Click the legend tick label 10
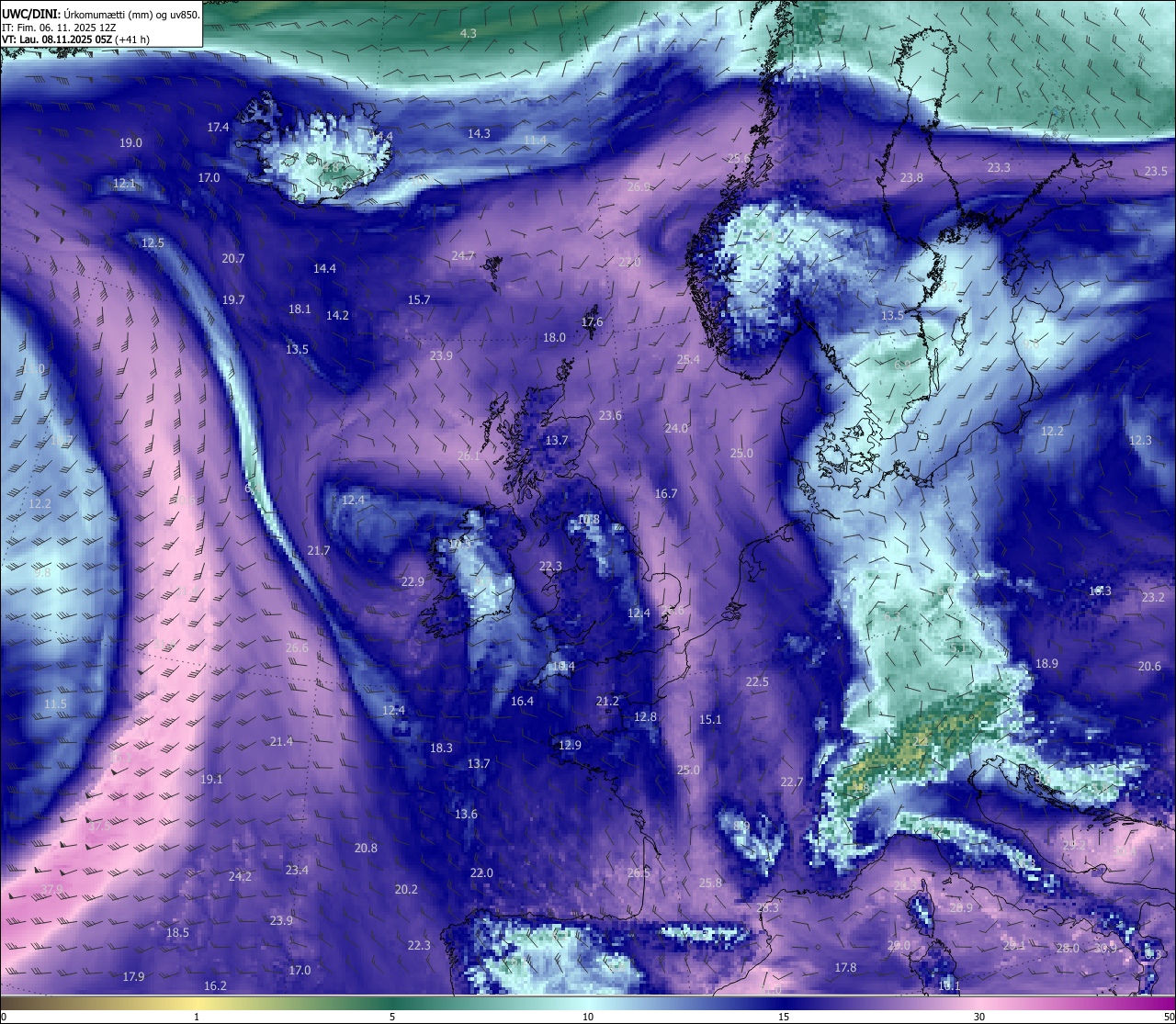Image resolution: width=1176 pixels, height=1024 pixels. click(x=588, y=1017)
